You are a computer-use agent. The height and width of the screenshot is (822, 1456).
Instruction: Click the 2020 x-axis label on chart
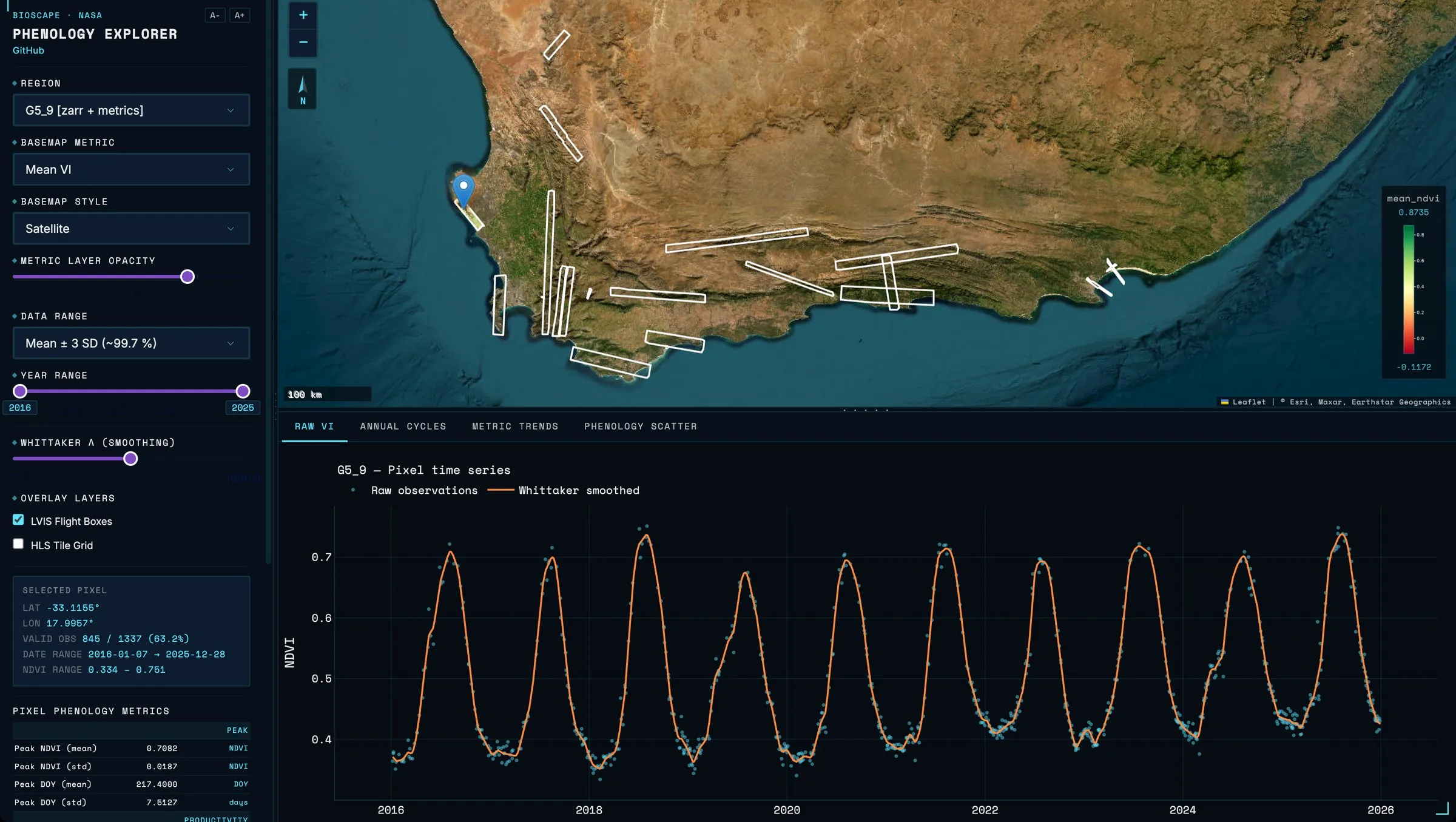pos(787,810)
